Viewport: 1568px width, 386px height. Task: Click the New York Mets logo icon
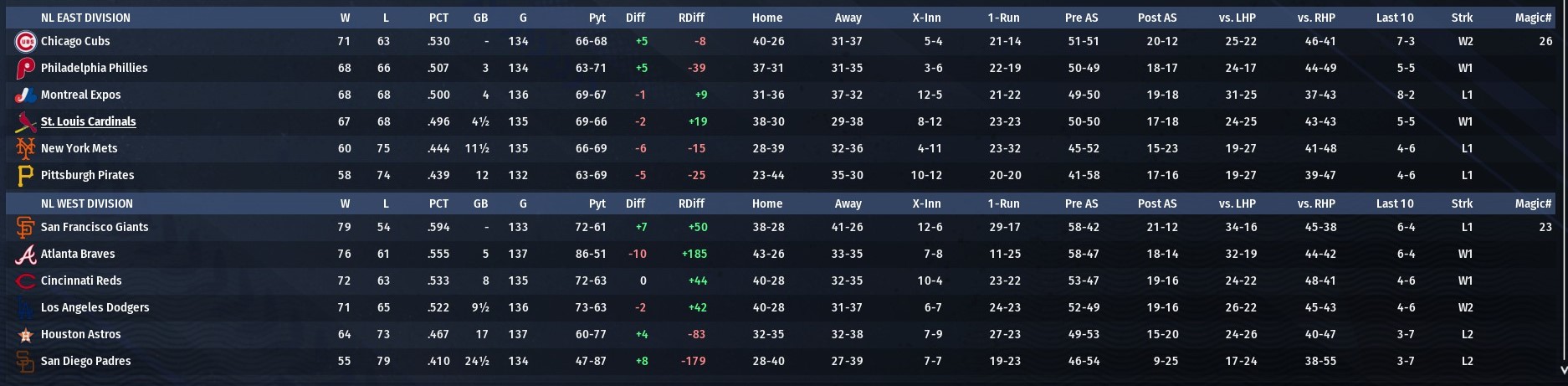tap(26, 148)
